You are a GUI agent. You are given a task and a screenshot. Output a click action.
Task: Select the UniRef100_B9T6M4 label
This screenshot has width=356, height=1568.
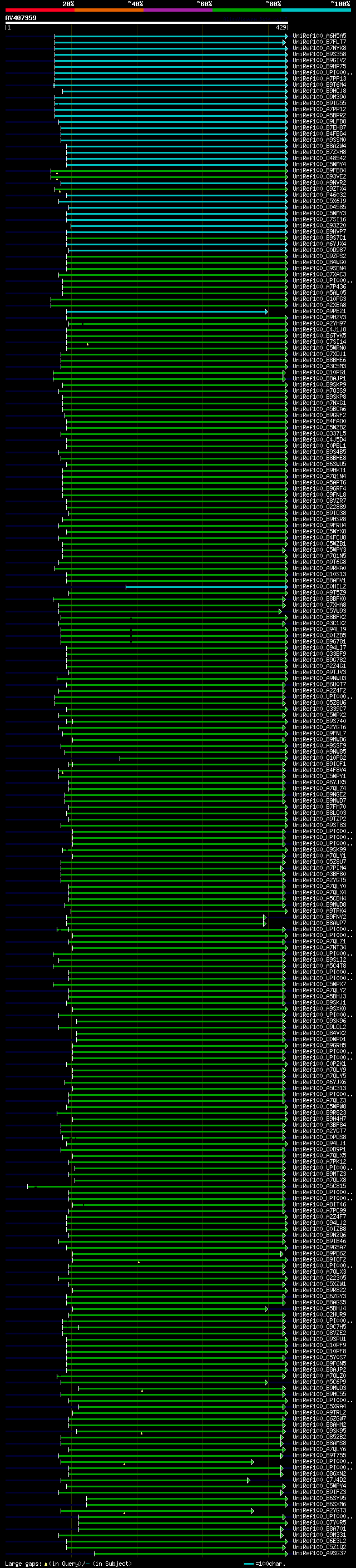(319, 85)
